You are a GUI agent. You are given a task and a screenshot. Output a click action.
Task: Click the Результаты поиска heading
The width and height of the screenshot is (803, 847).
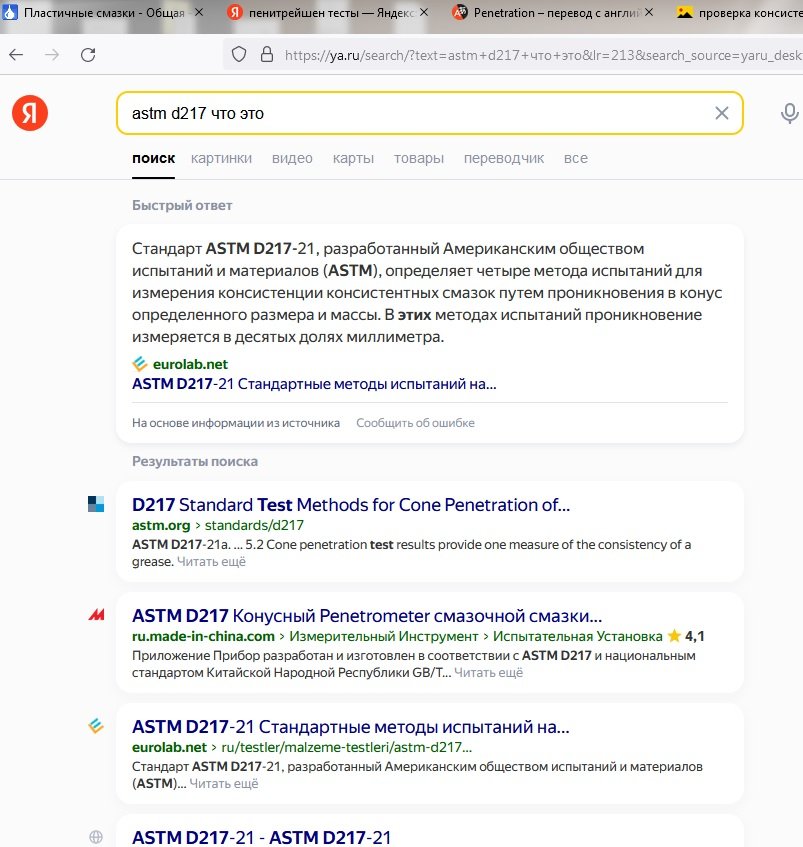[195, 461]
